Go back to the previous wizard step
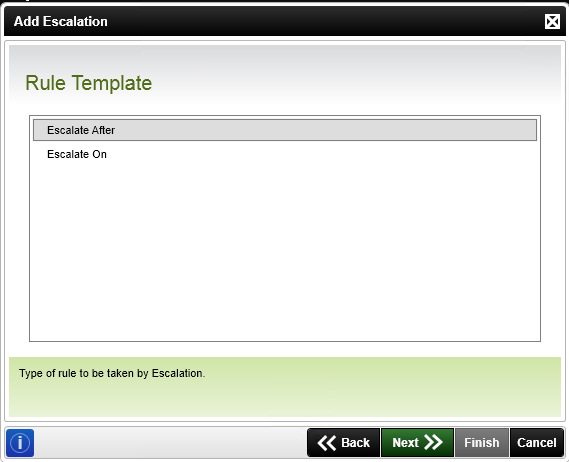 tap(343, 442)
